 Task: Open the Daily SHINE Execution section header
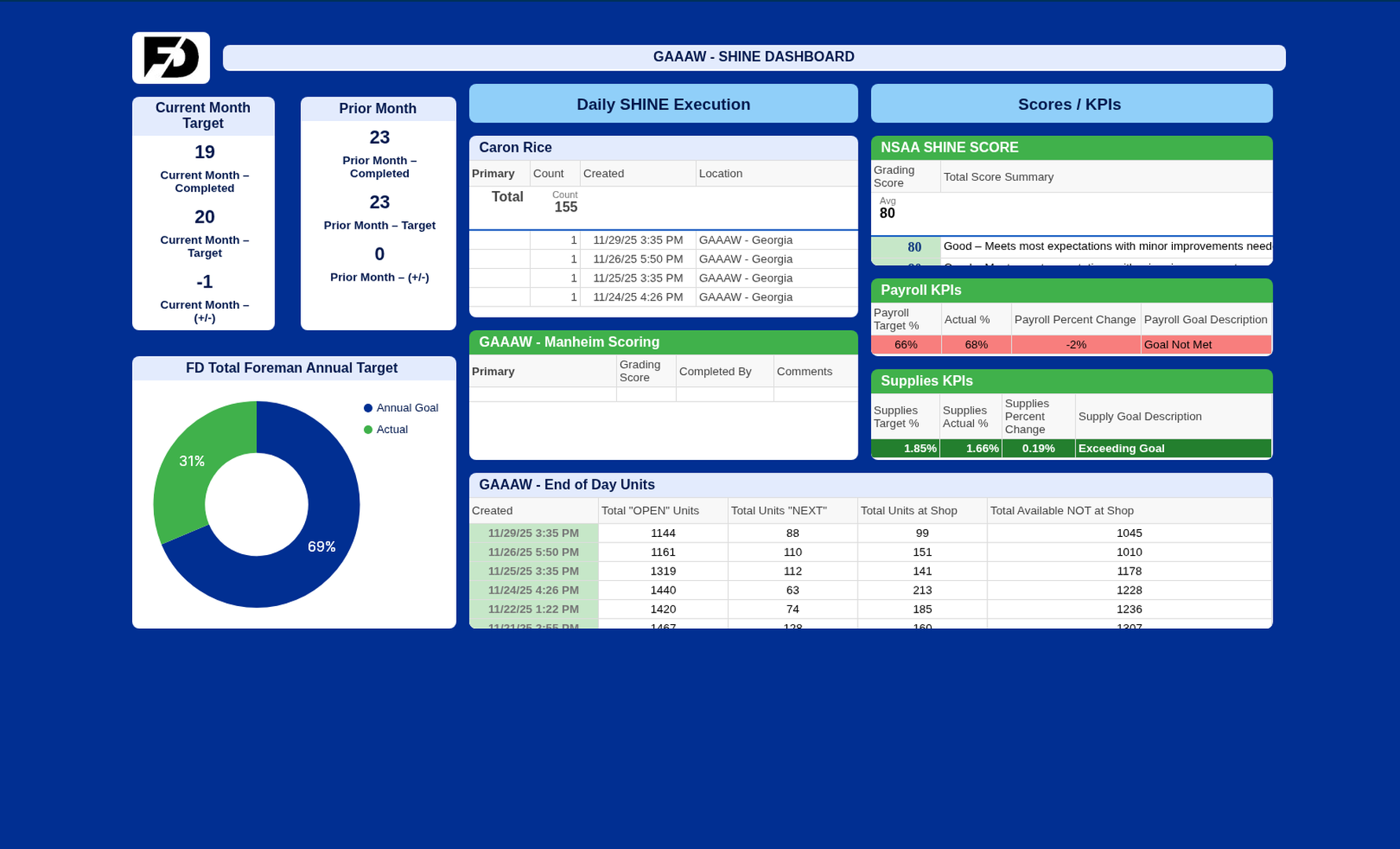click(663, 104)
